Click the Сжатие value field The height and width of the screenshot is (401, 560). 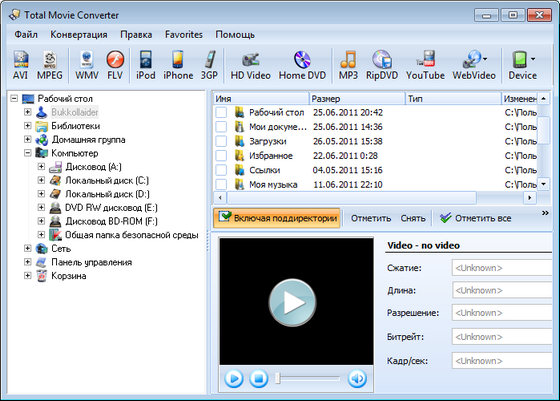pyautogui.click(x=502, y=268)
